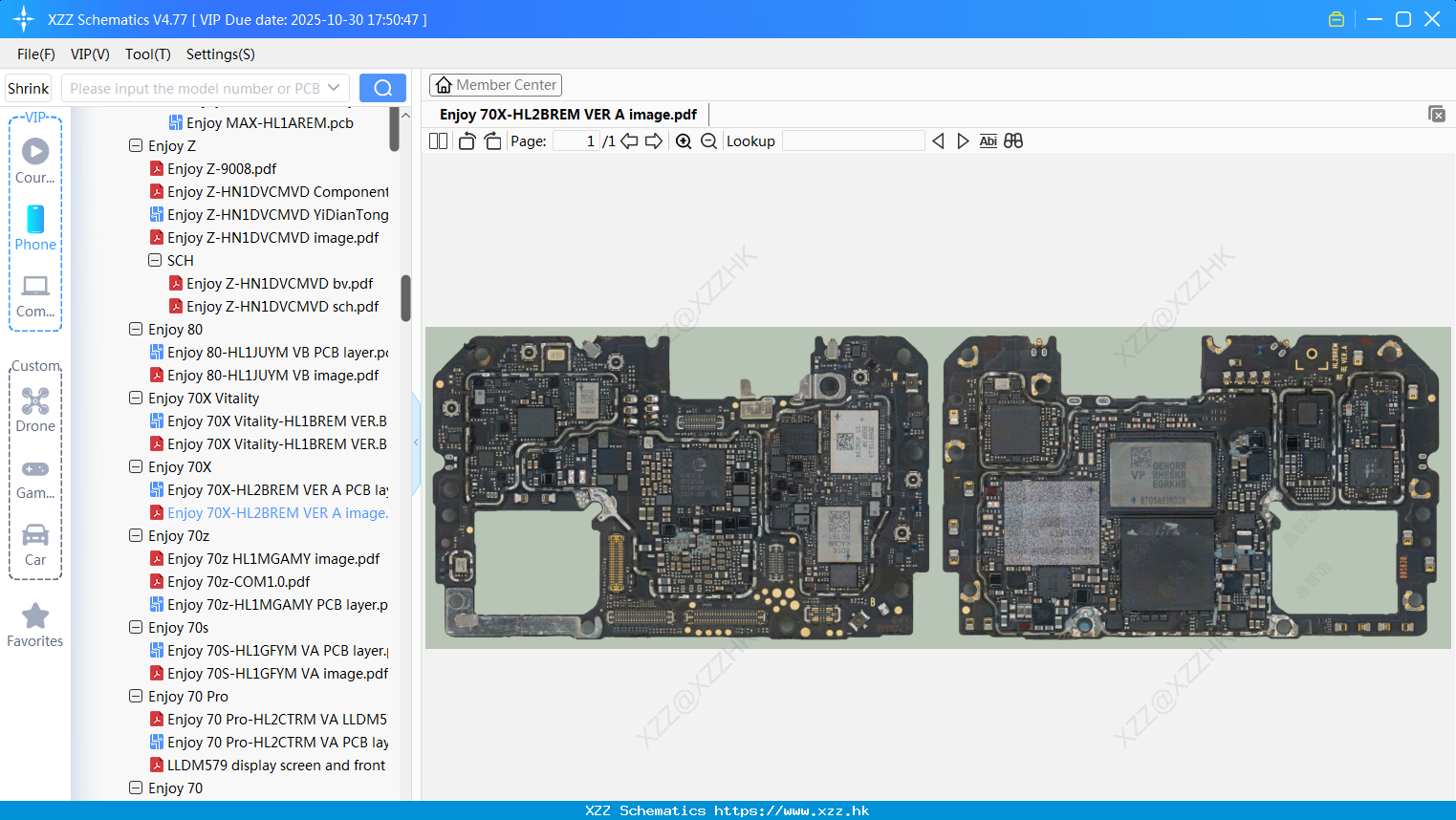Click the pop-out window icon on document tab bar
Viewport: 1456px width, 820px height.
[x=1437, y=114]
